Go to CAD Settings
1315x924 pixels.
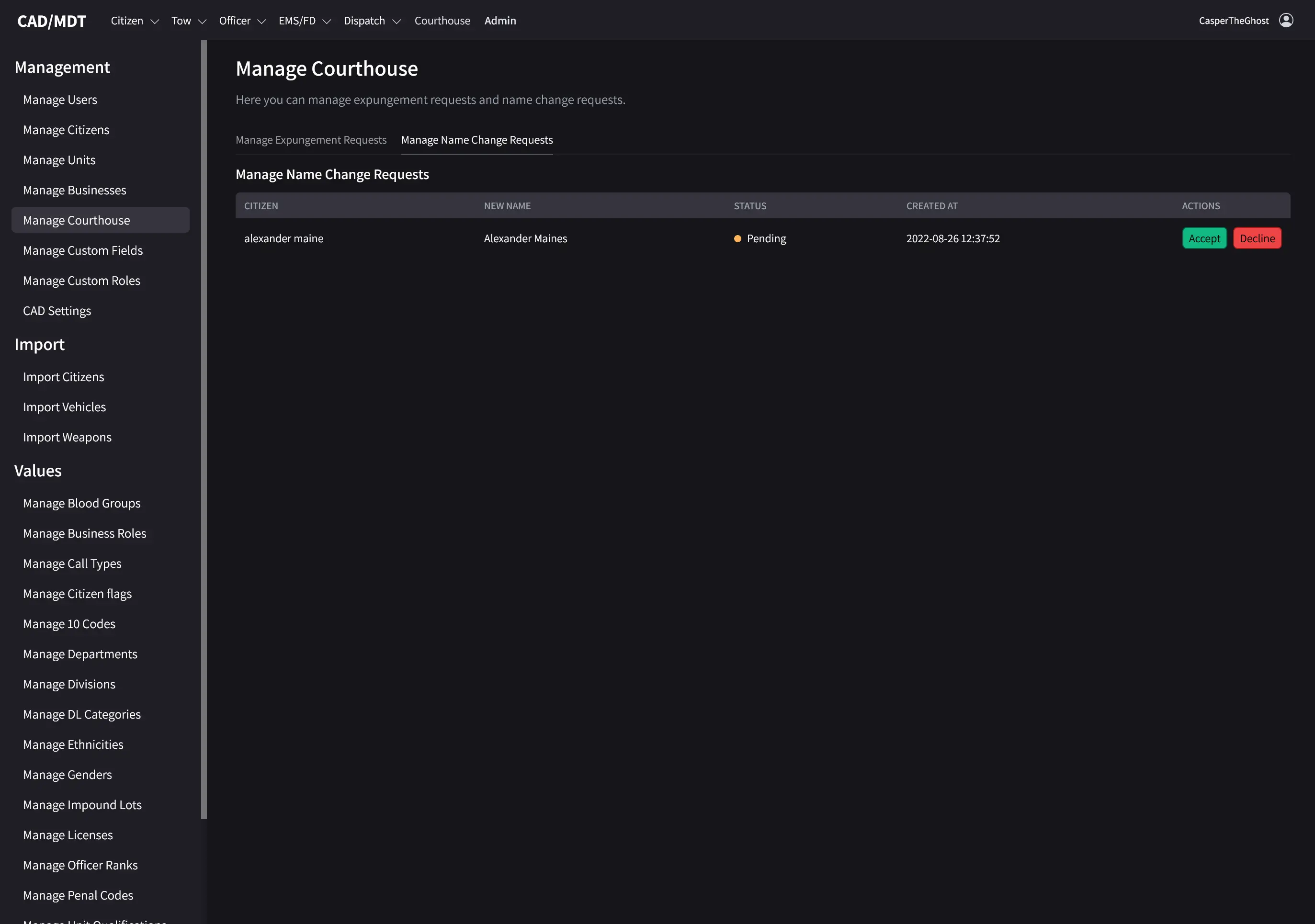click(x=57, y=310)
